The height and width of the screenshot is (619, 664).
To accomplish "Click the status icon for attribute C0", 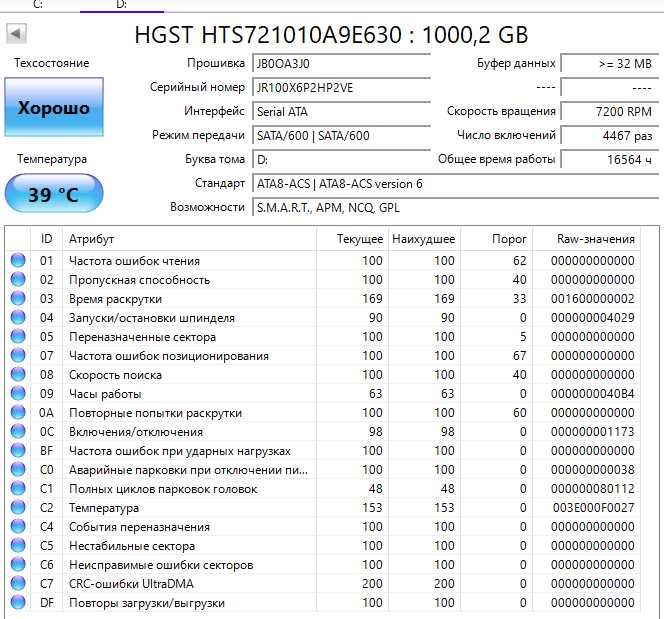I will 18,469.
